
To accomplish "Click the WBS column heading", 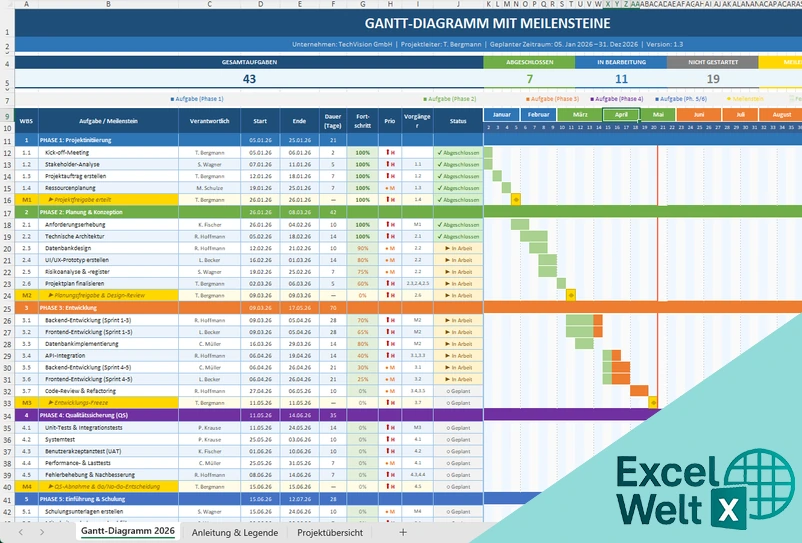I will pyautogui.click(x=26, y=121).
